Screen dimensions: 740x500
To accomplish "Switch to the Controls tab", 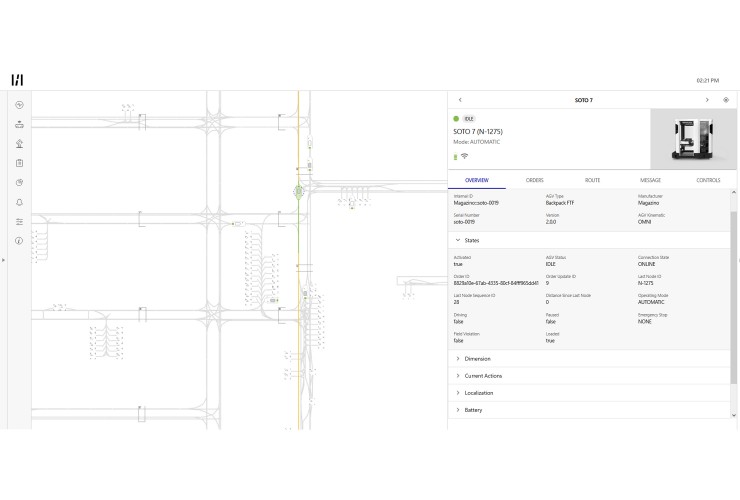I will (x=708, y=180).
